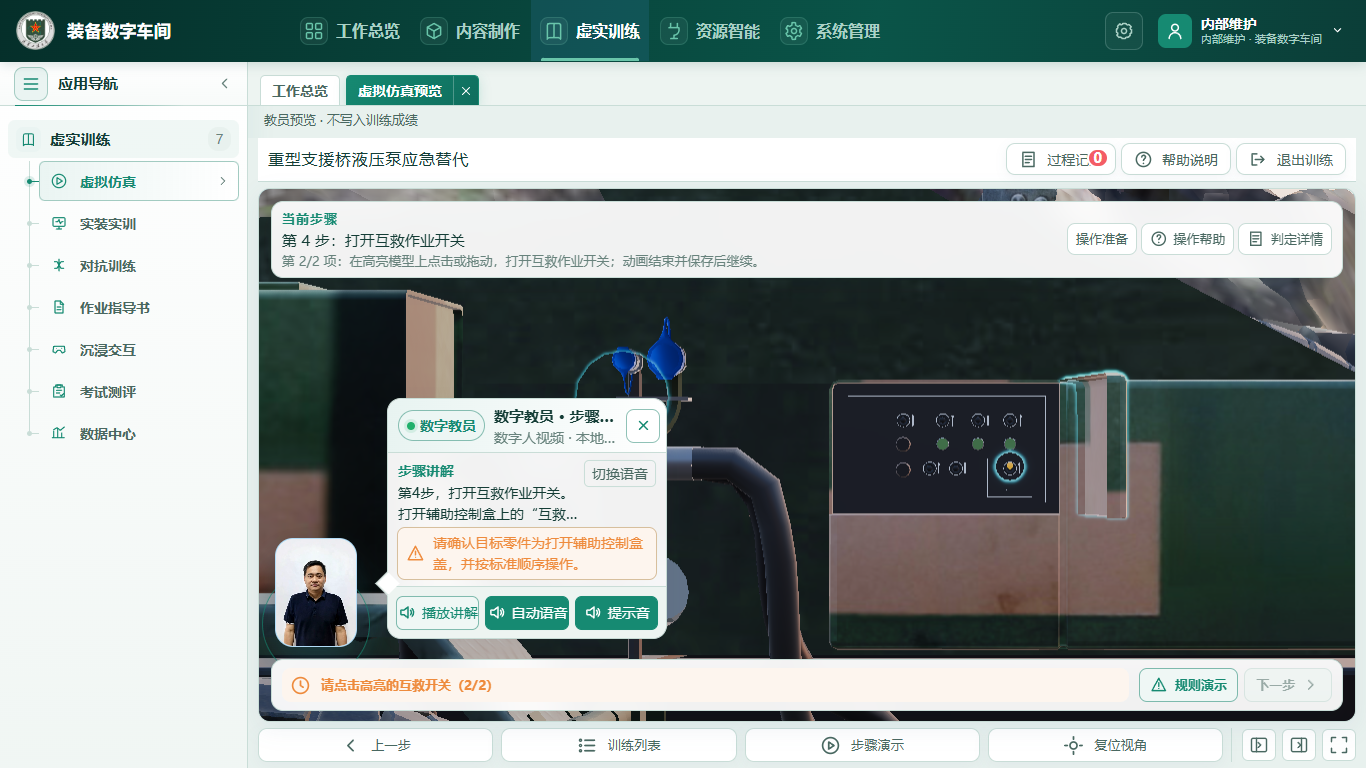Close the 虚拟仿真预览 tab

click(466, 91)
